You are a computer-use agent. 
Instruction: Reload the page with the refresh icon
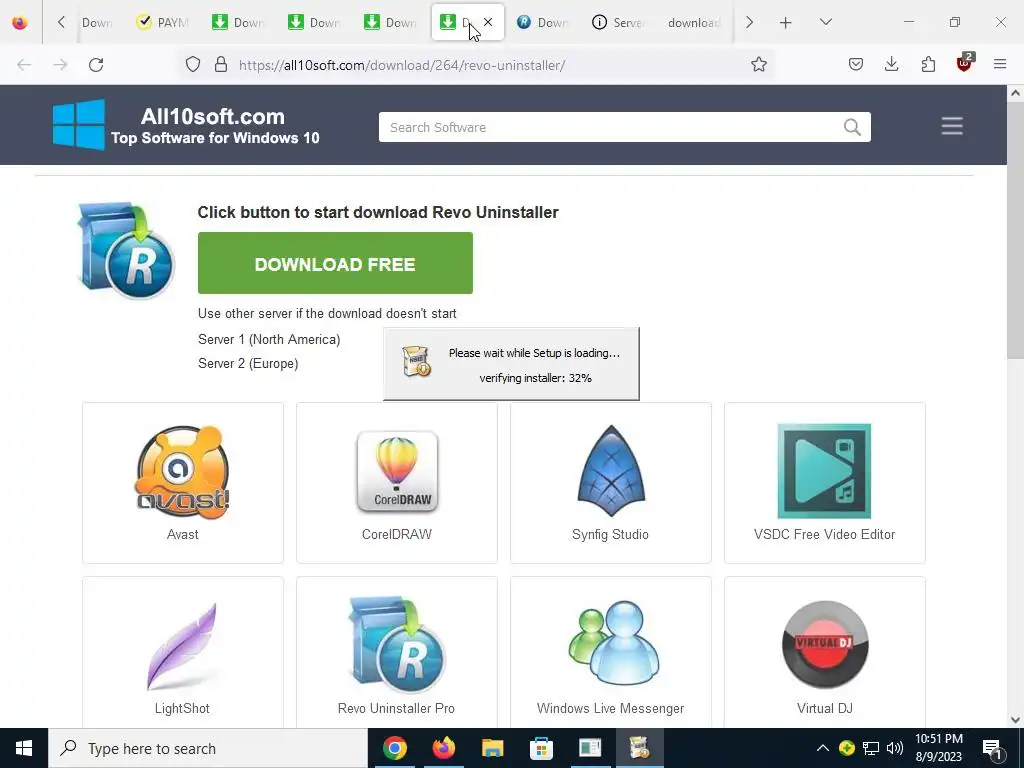(x=96, y=65)
